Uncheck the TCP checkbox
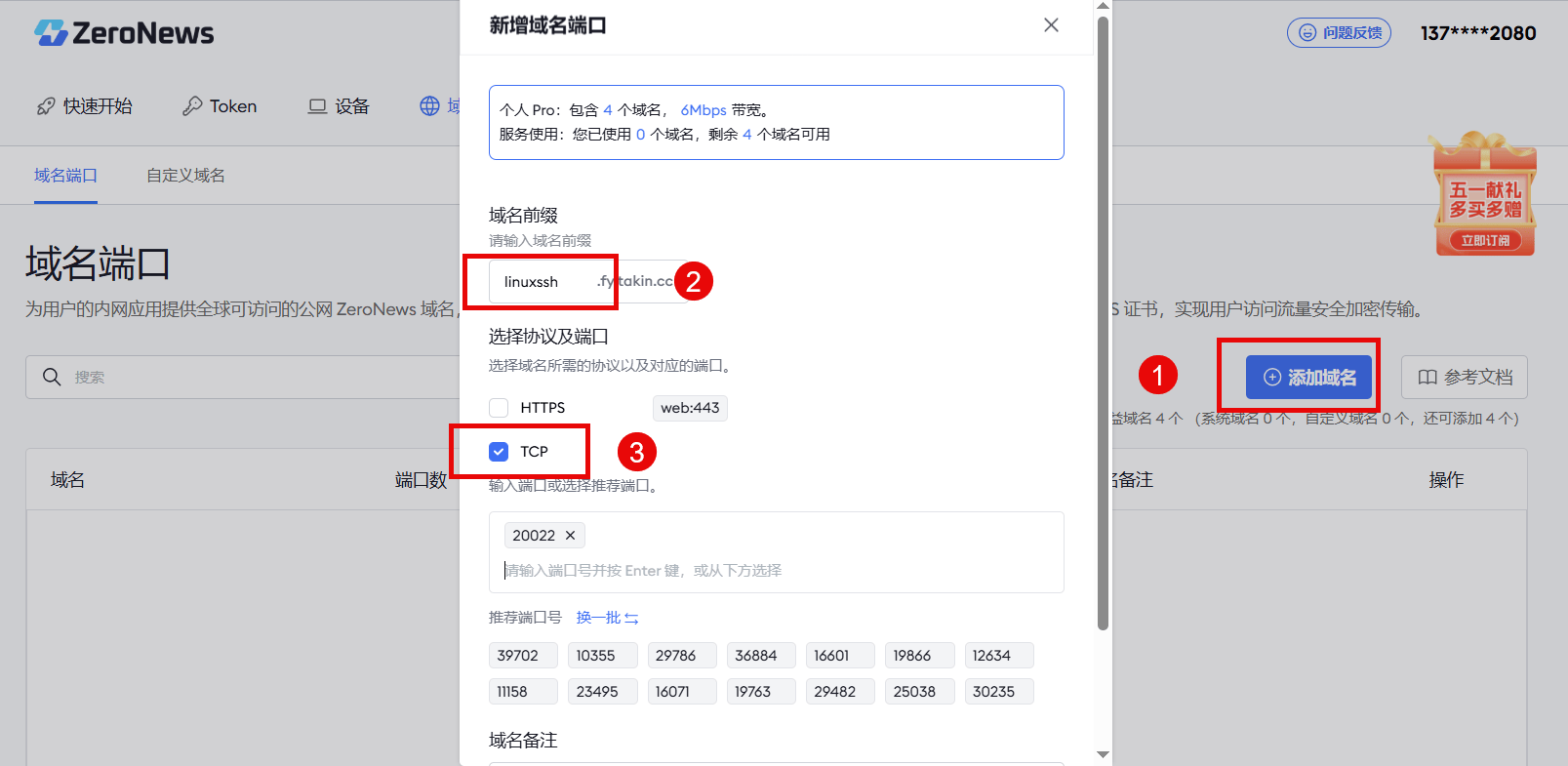The height and width of the screenshot is (766, 1568). (499, 452)
